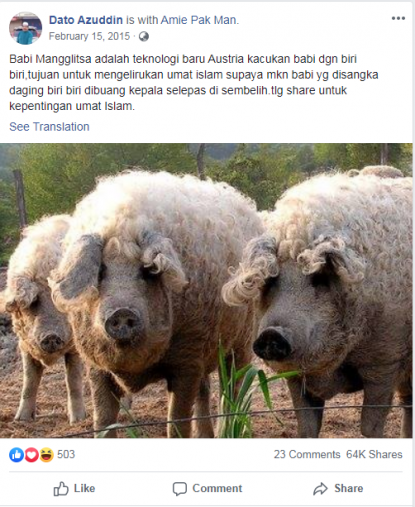Image resolution: width=415 pixels, height=507 pixels.
Task: Click the laughing haha reaction icon
Action: tap(47, 455)
